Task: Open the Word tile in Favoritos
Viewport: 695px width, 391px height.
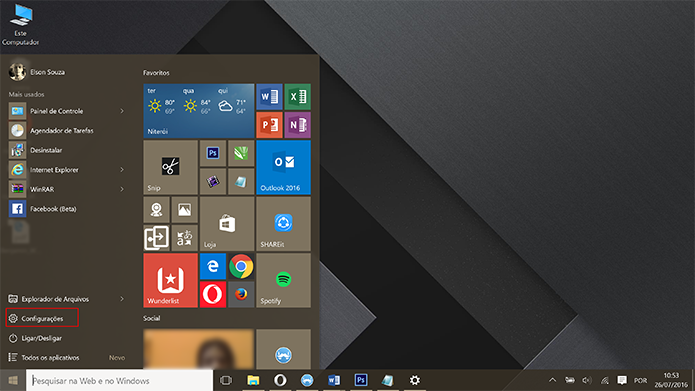Action: point(269,97)
